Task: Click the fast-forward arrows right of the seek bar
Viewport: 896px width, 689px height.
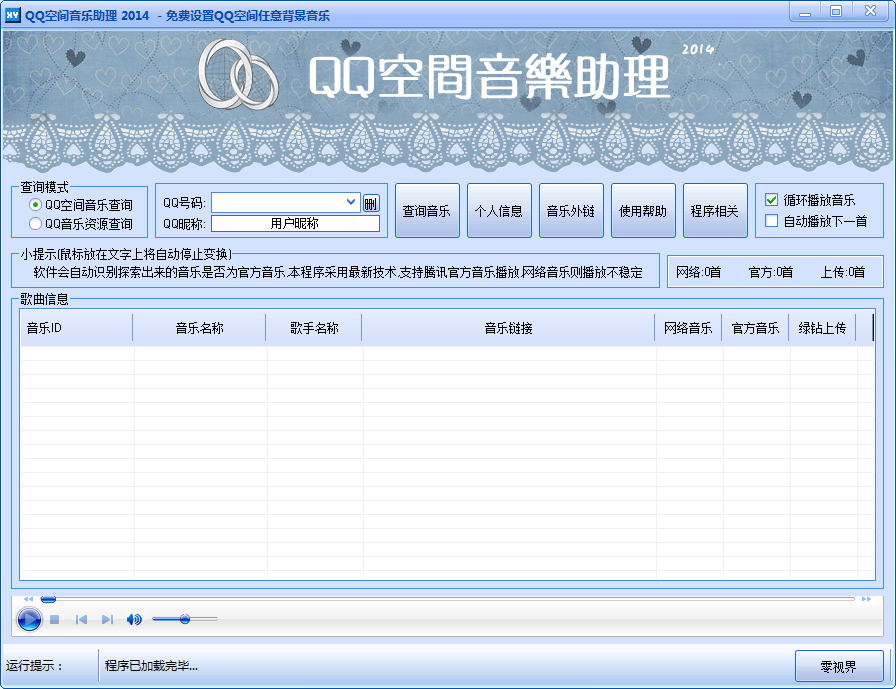Action: coord(866,599)
